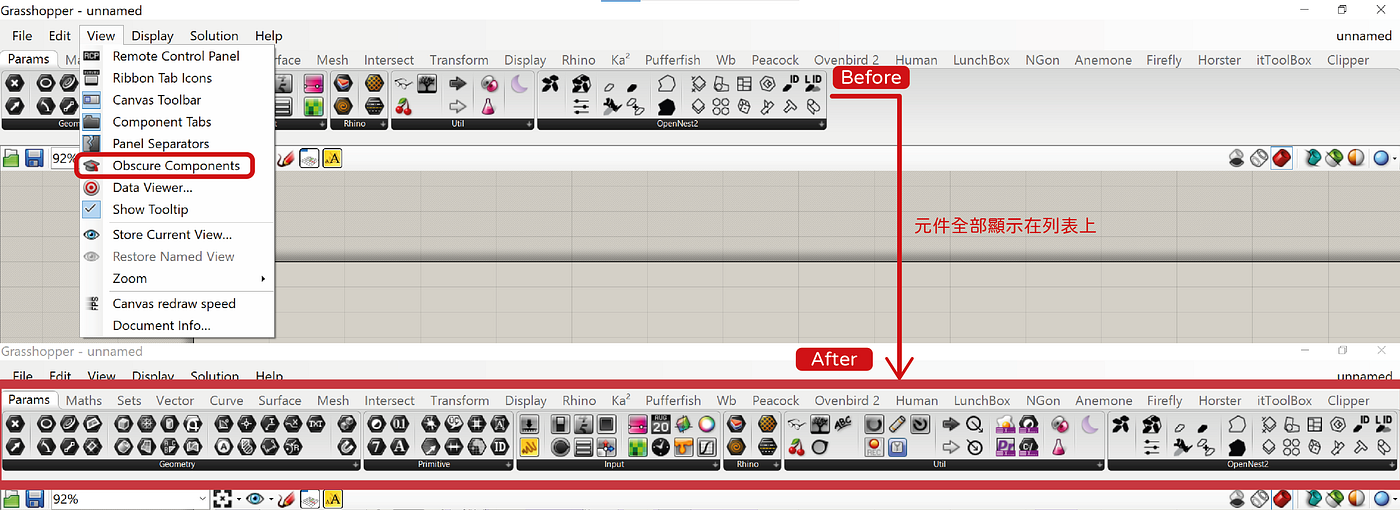1400x510 pixels.
Task: Open Canvas redraw speed setting
Action: (x=174, y=303)
